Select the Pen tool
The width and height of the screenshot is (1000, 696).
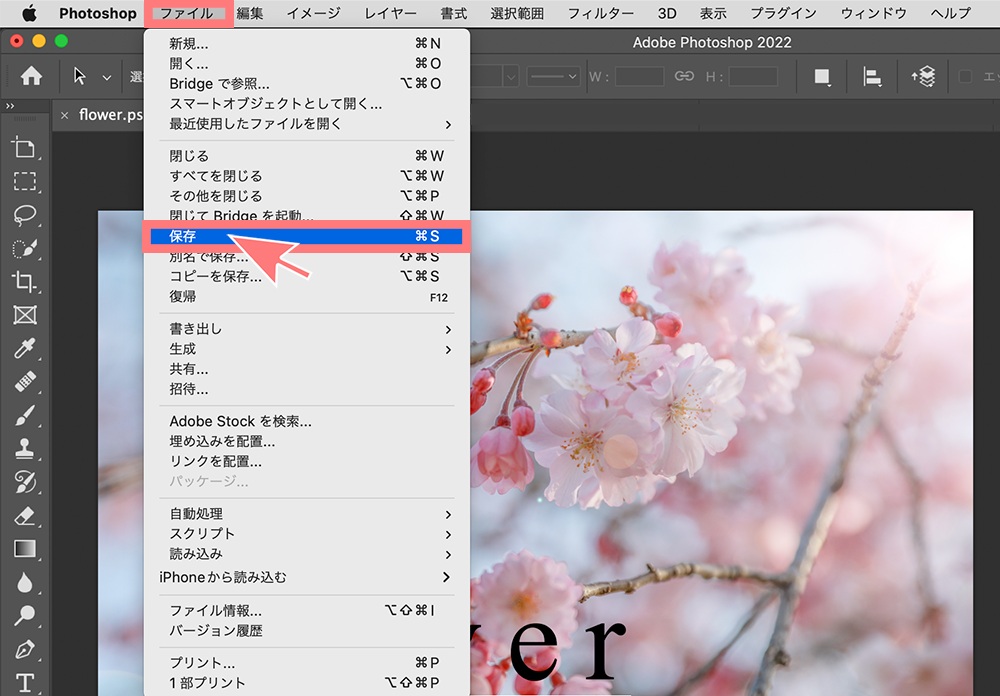[x=24, y=649]
